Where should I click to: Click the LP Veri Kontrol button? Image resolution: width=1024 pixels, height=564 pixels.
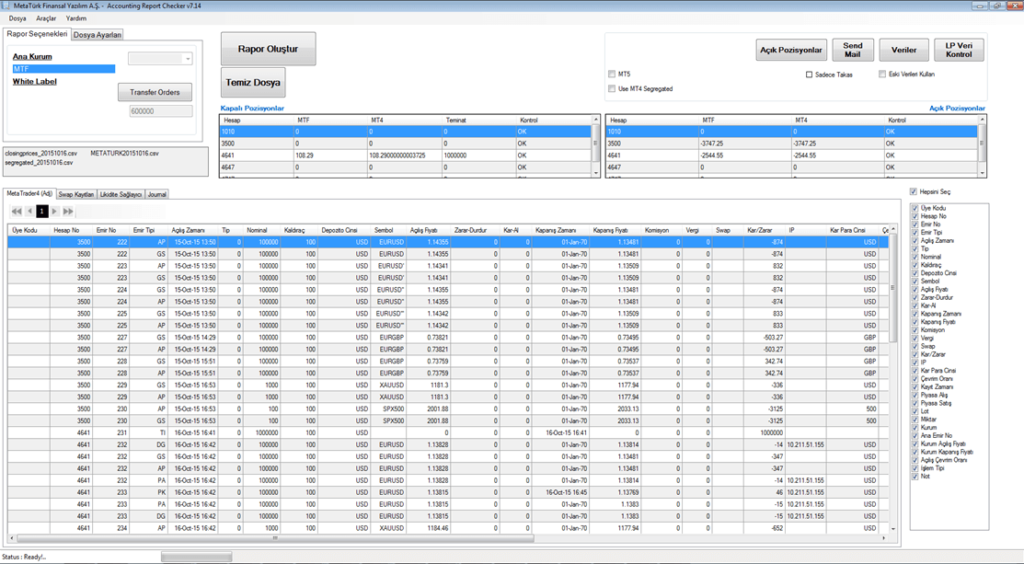click(x=959, y=50)
